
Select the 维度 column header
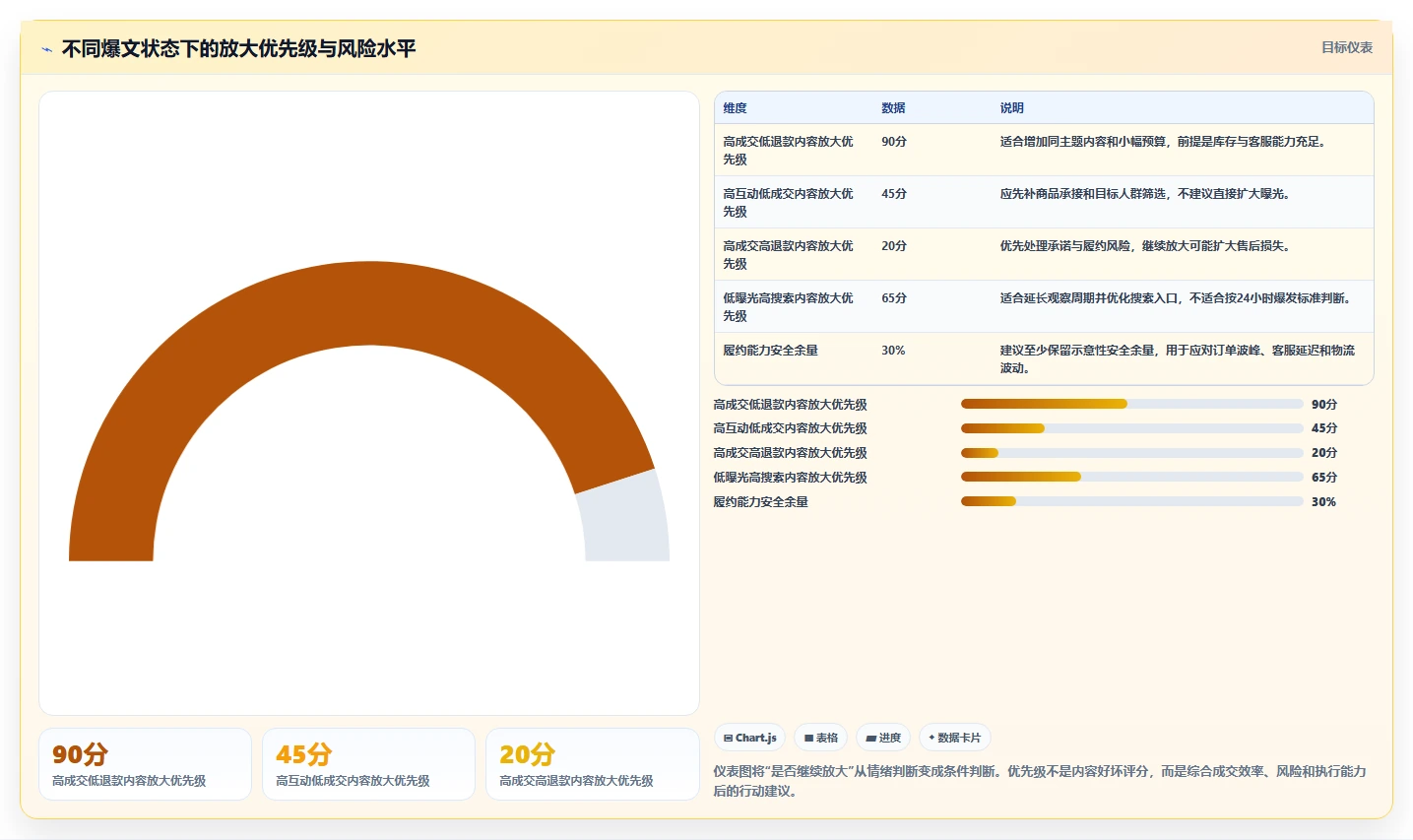(x=735, y=108)
